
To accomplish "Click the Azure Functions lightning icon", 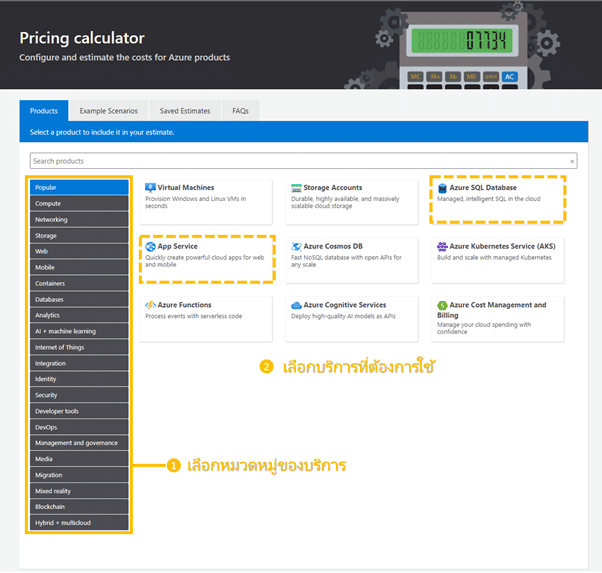I will click(x=150, y=305).
